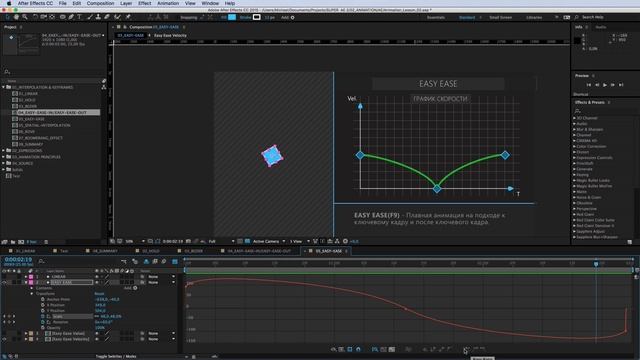Switch to the Libraries workspace
Screen dimensions: 640x360
click(534, 18)
